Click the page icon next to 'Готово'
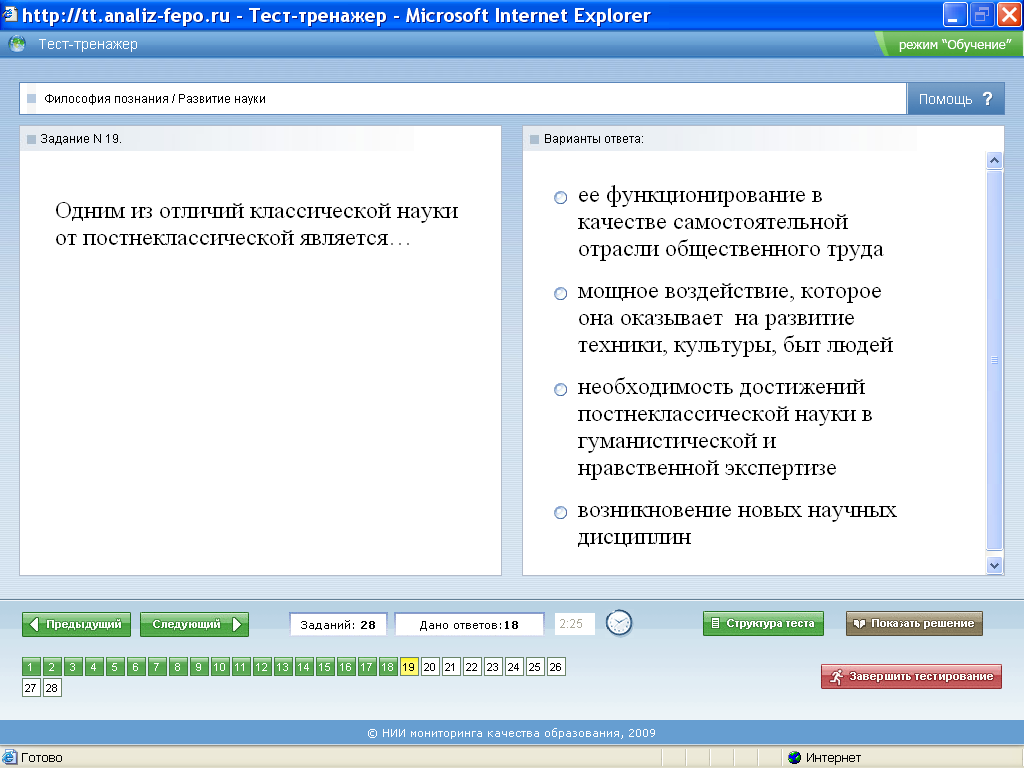1024x768 pixels. point(9,758)
